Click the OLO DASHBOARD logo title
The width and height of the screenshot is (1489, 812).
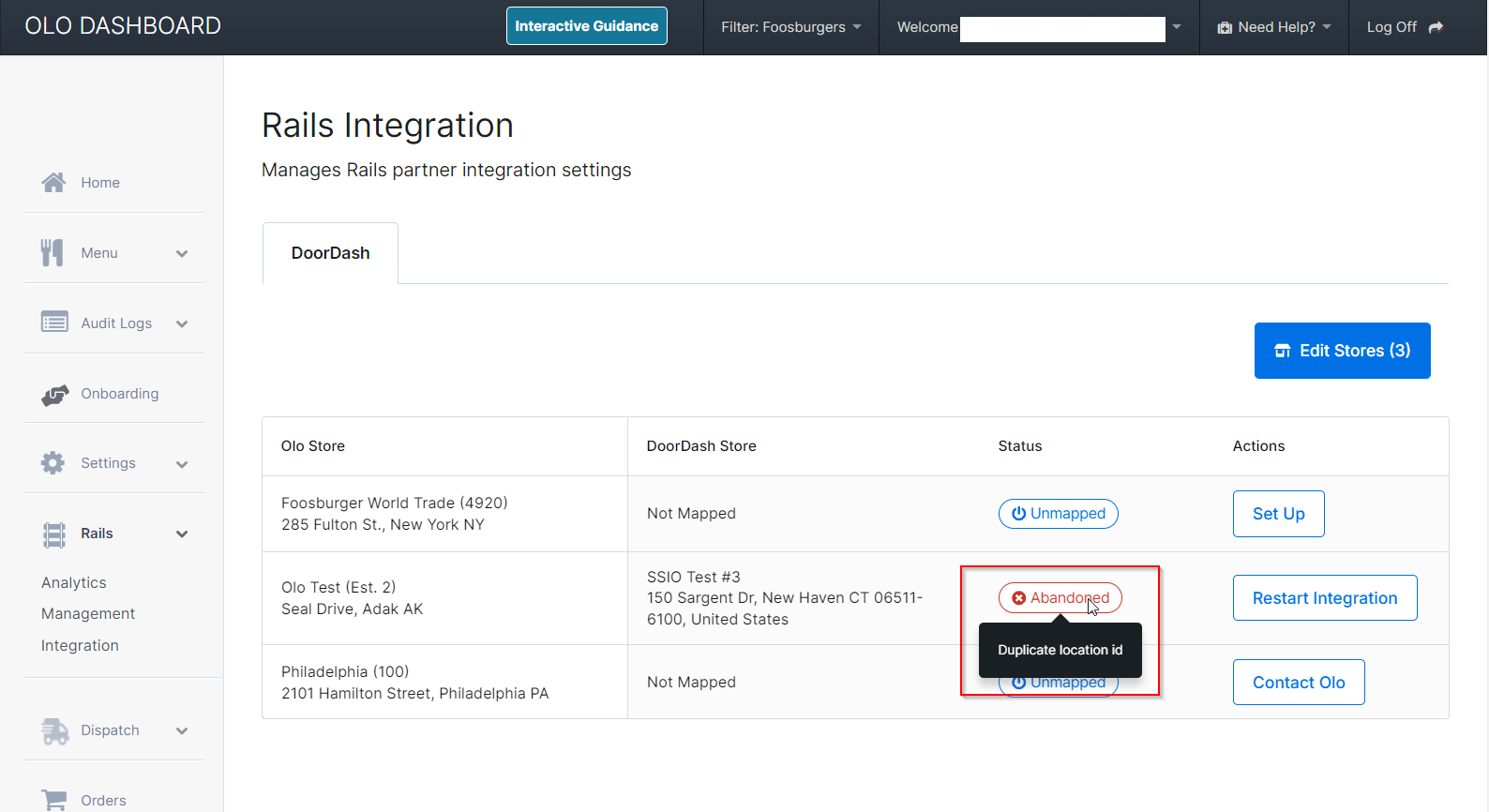point(123,26)
